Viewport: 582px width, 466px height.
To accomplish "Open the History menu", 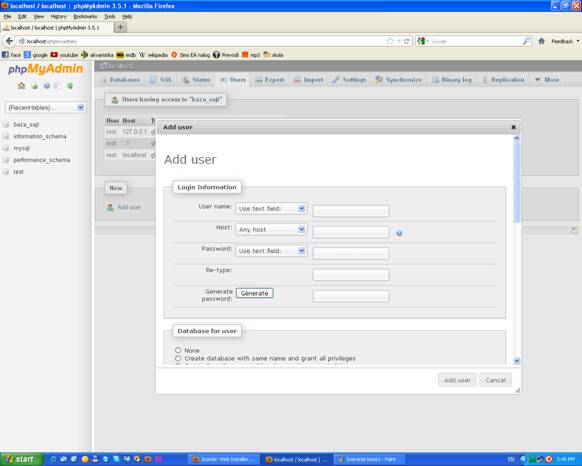I will coord(58,16).
